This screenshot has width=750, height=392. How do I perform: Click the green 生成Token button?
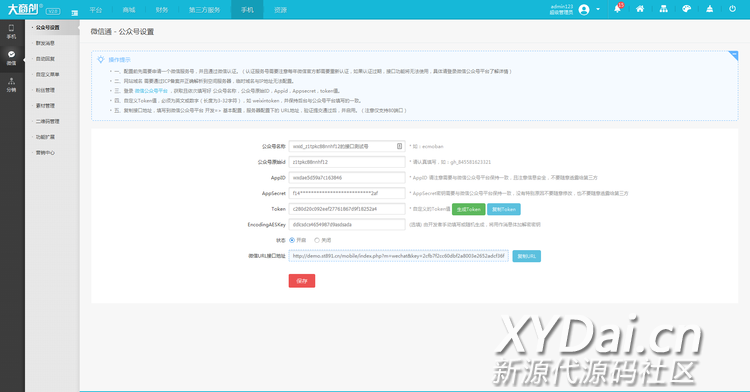point(468,209)
